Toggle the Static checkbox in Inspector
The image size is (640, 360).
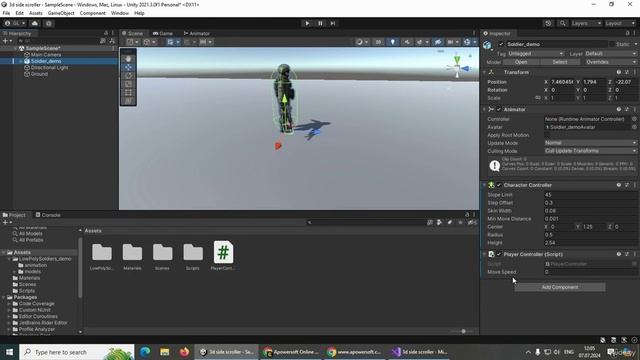tap(611, 44)
